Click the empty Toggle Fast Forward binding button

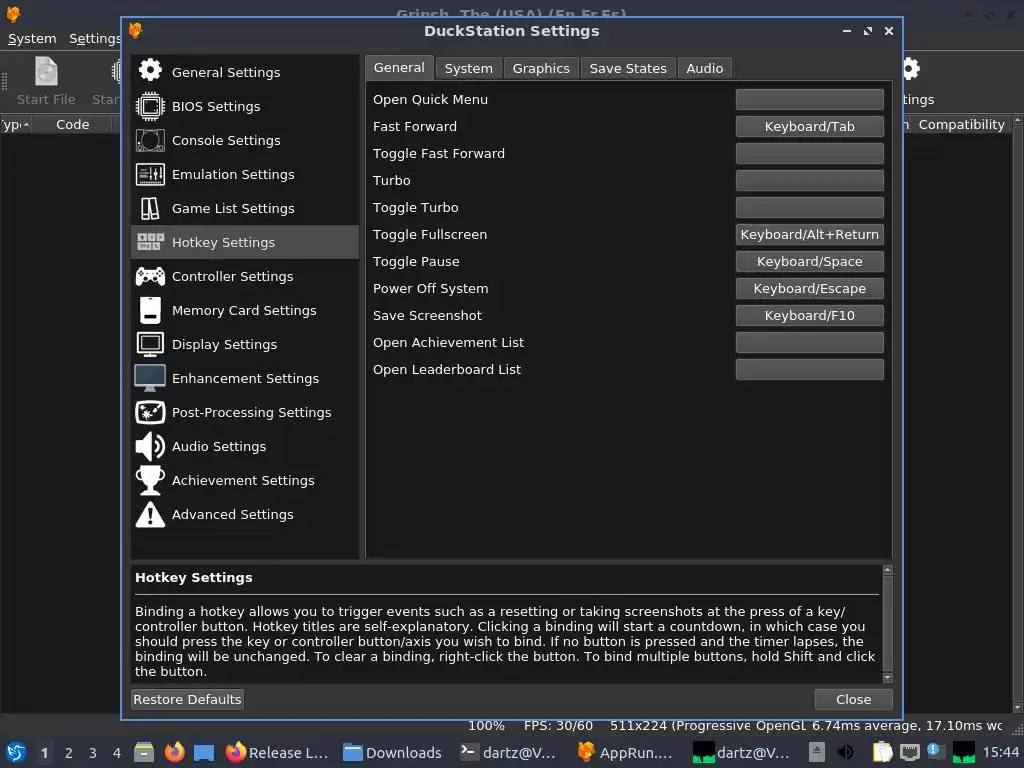(809, 153)
